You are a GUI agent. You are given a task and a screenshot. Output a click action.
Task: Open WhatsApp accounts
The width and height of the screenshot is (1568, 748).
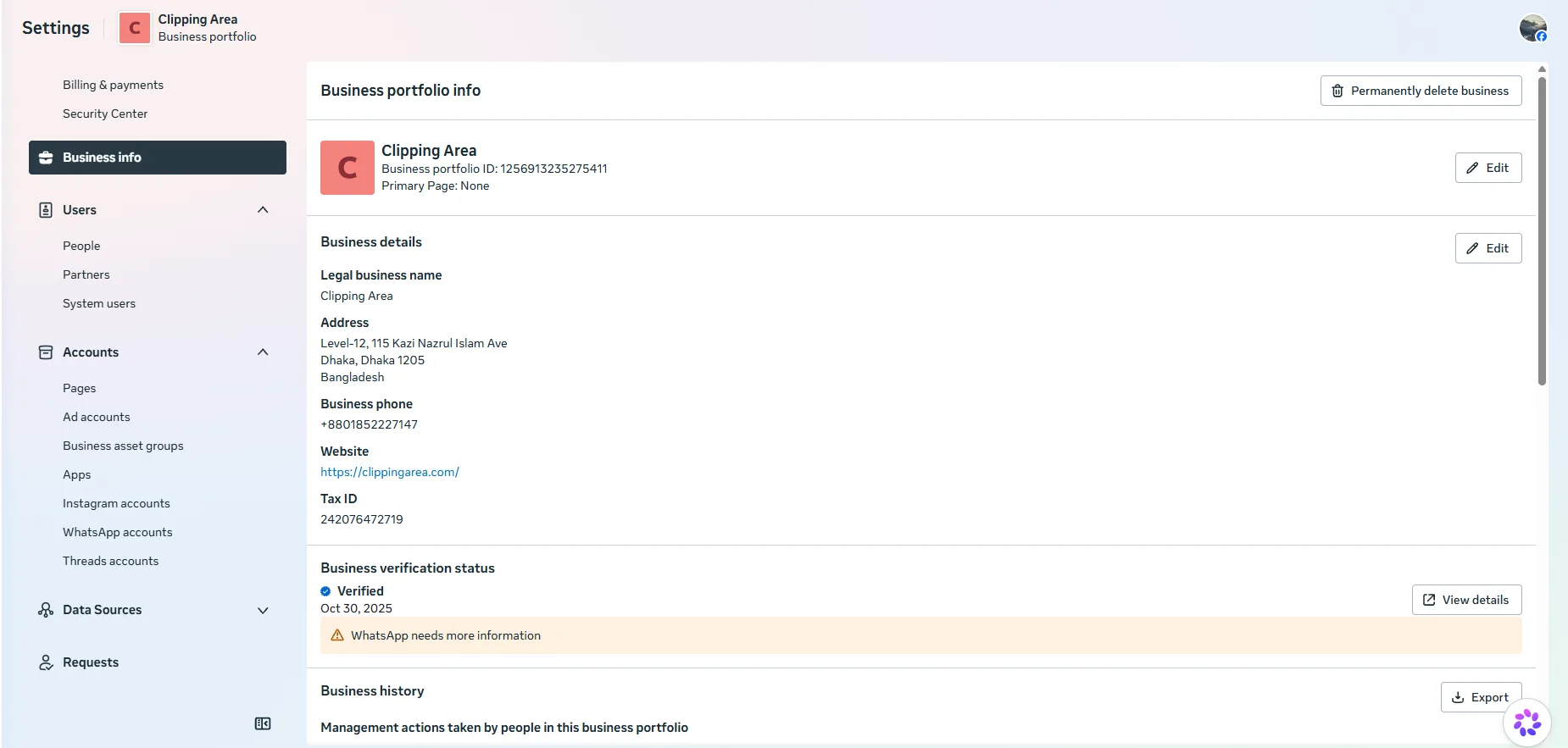pos(118,532)
